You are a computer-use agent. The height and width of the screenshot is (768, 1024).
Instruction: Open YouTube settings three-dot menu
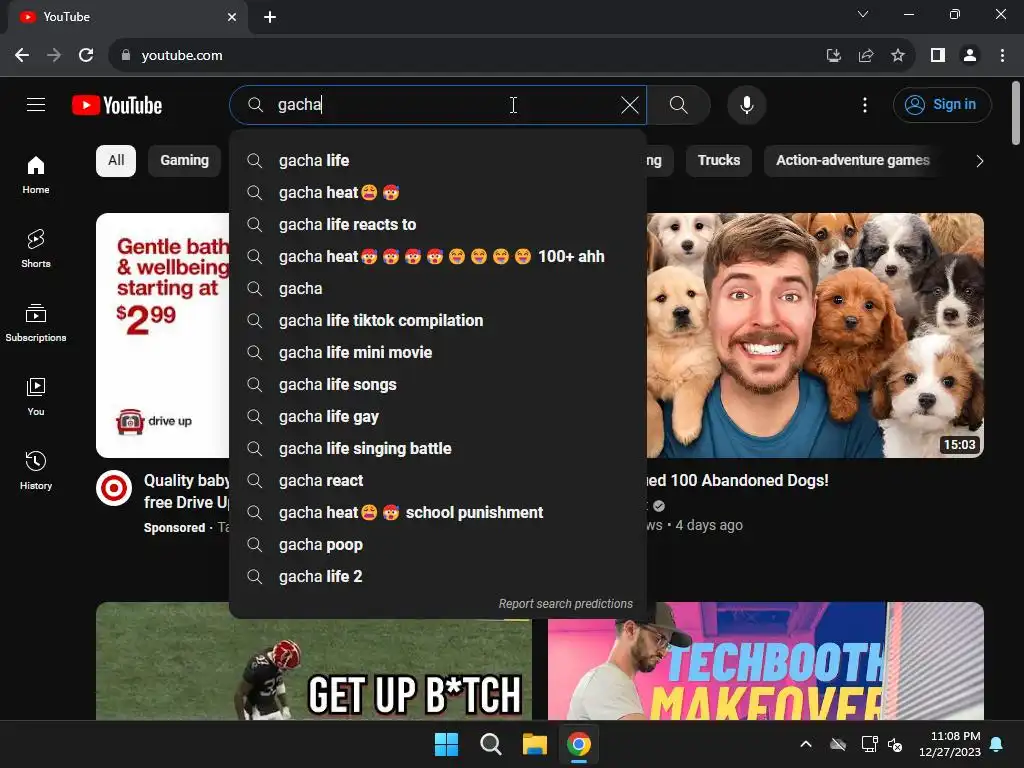865,104
